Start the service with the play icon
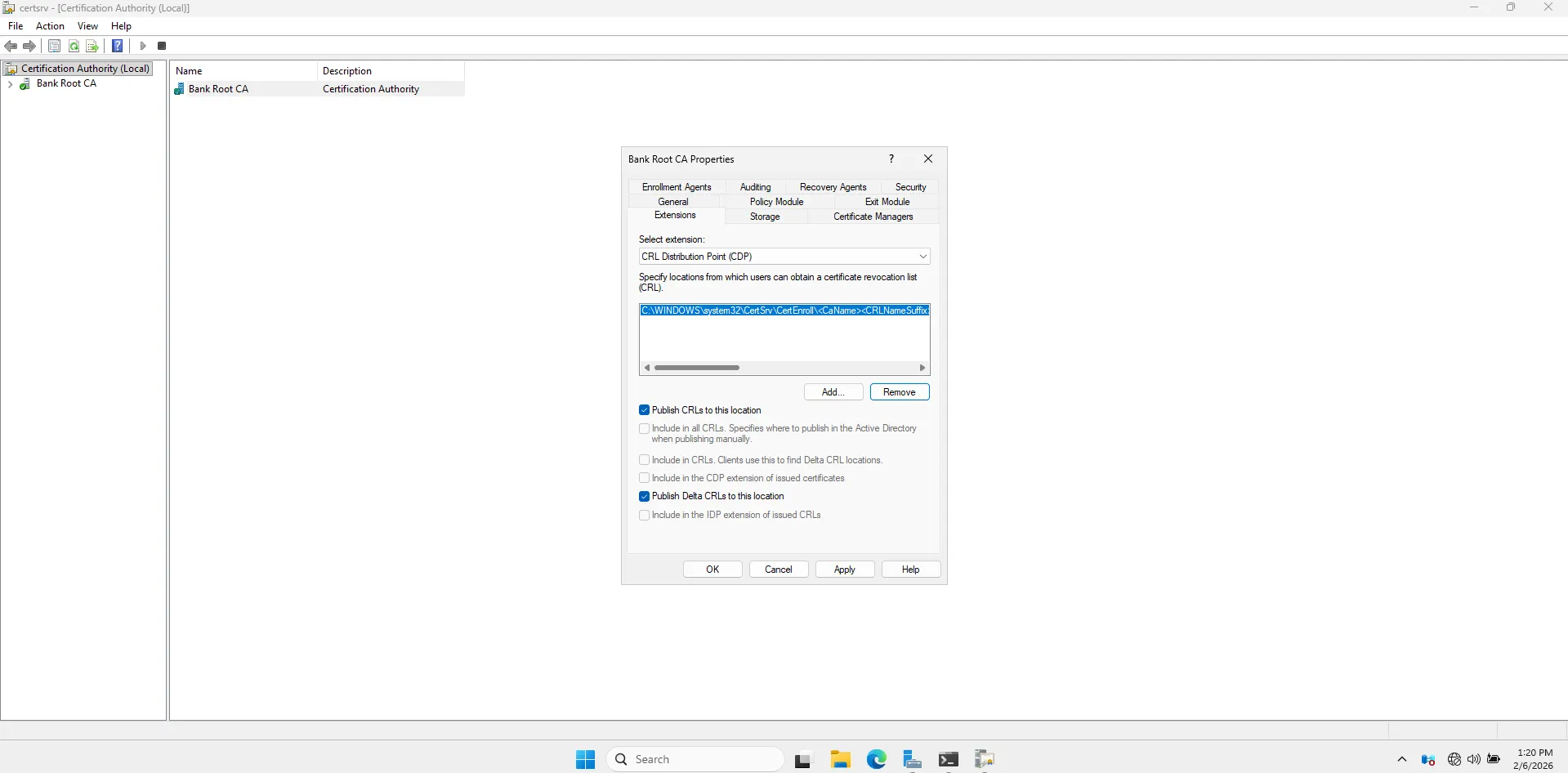Screen dimensions: 1568x773 (143, 46)
